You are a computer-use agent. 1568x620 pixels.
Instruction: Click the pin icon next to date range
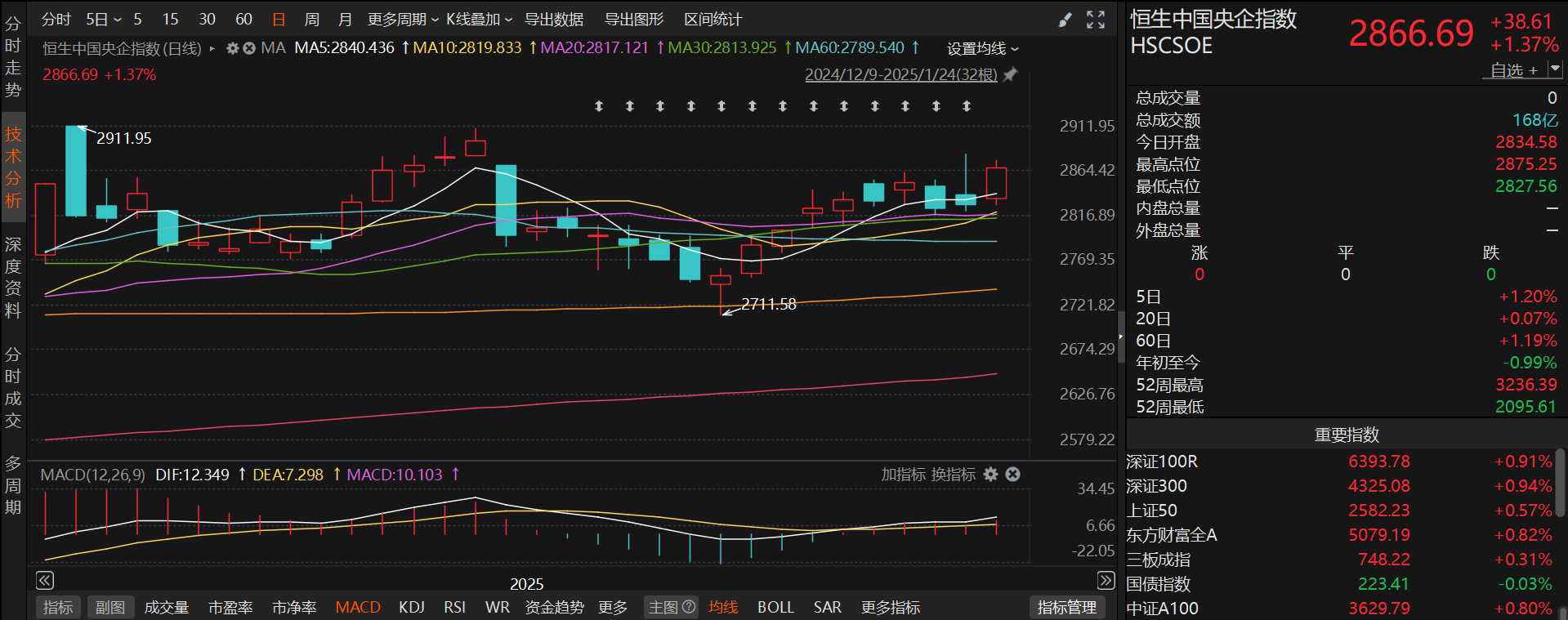pos(1011,74)
